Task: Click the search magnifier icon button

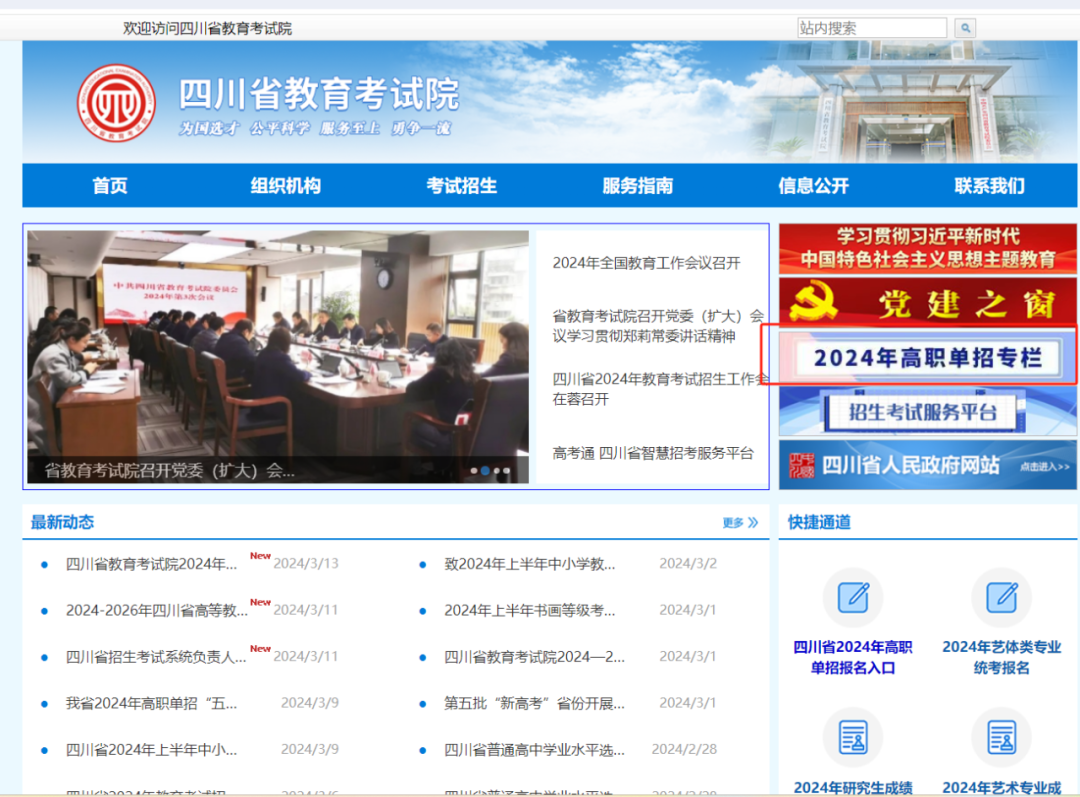Action: [x=965, y=28]
